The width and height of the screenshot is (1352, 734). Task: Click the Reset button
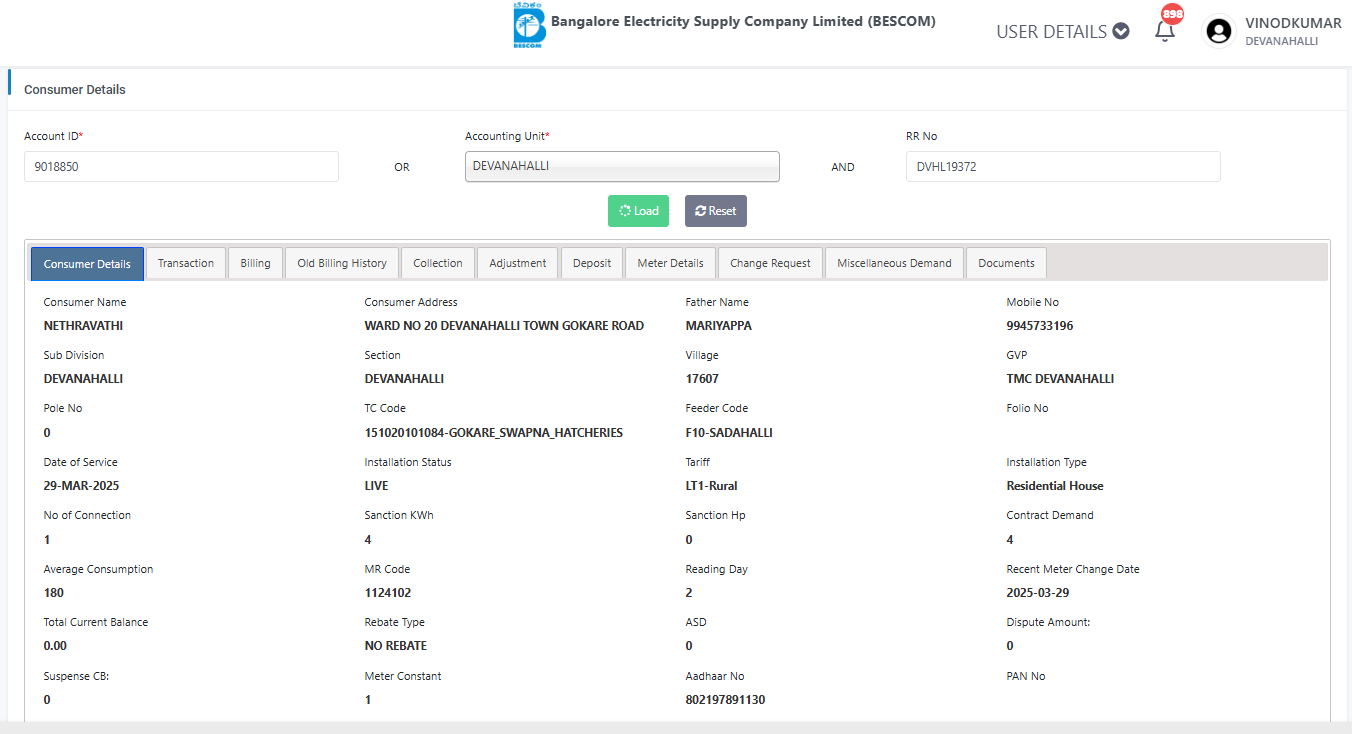tap(716, 211)
